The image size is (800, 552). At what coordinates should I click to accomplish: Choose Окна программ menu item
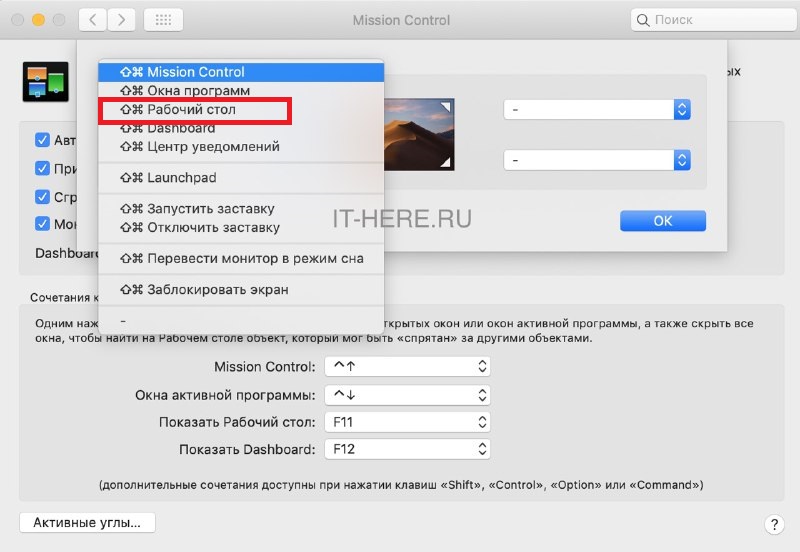pyautogui.click(x=241, y=91)
